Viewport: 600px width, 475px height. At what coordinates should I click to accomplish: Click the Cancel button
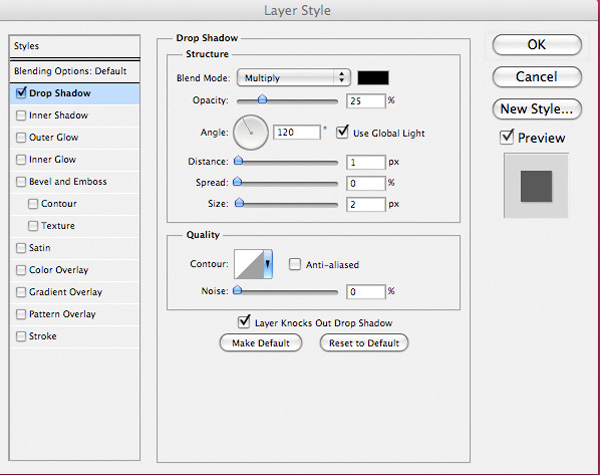click(537, 77)
